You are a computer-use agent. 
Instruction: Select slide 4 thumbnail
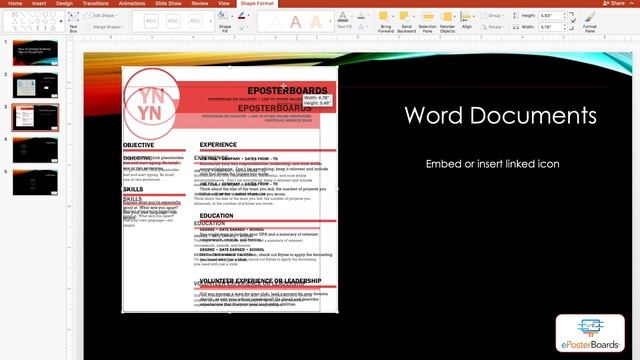click(x=36, y=150)
